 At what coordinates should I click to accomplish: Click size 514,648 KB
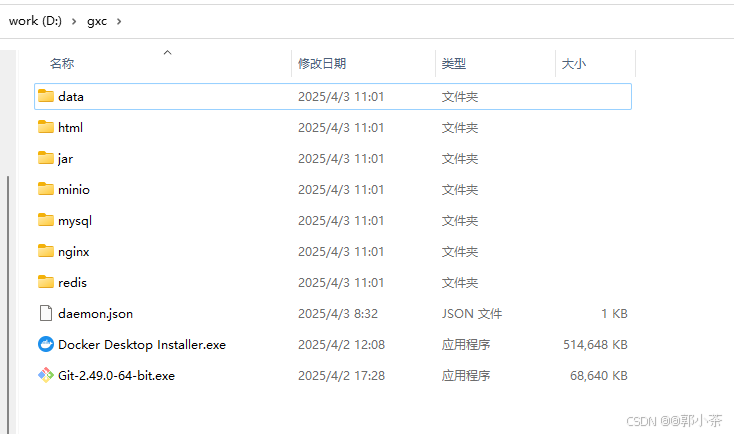(595, 345)
